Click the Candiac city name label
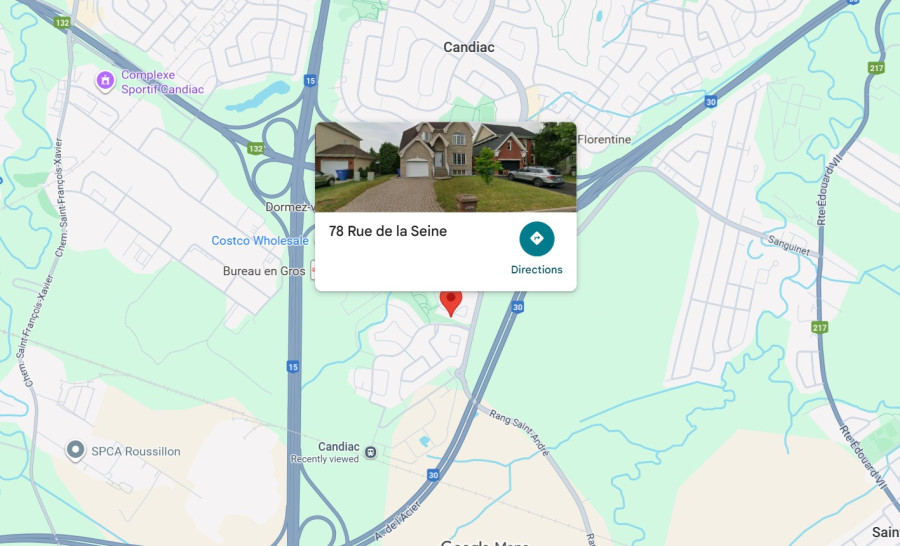900x546 pixels. point(469,47)
